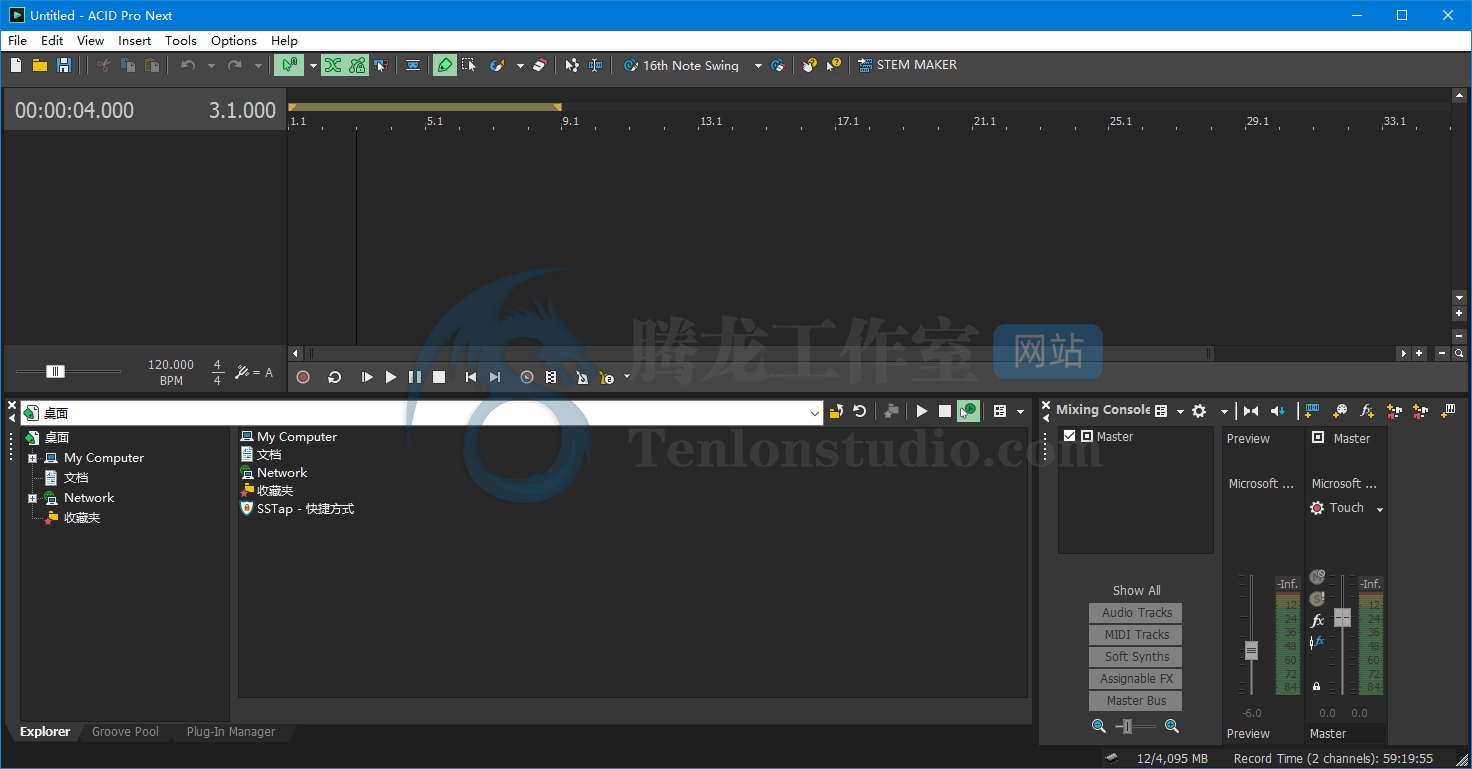
Task: Open the 16th Note Swing groove dropdown
Action: pos(758,66)
